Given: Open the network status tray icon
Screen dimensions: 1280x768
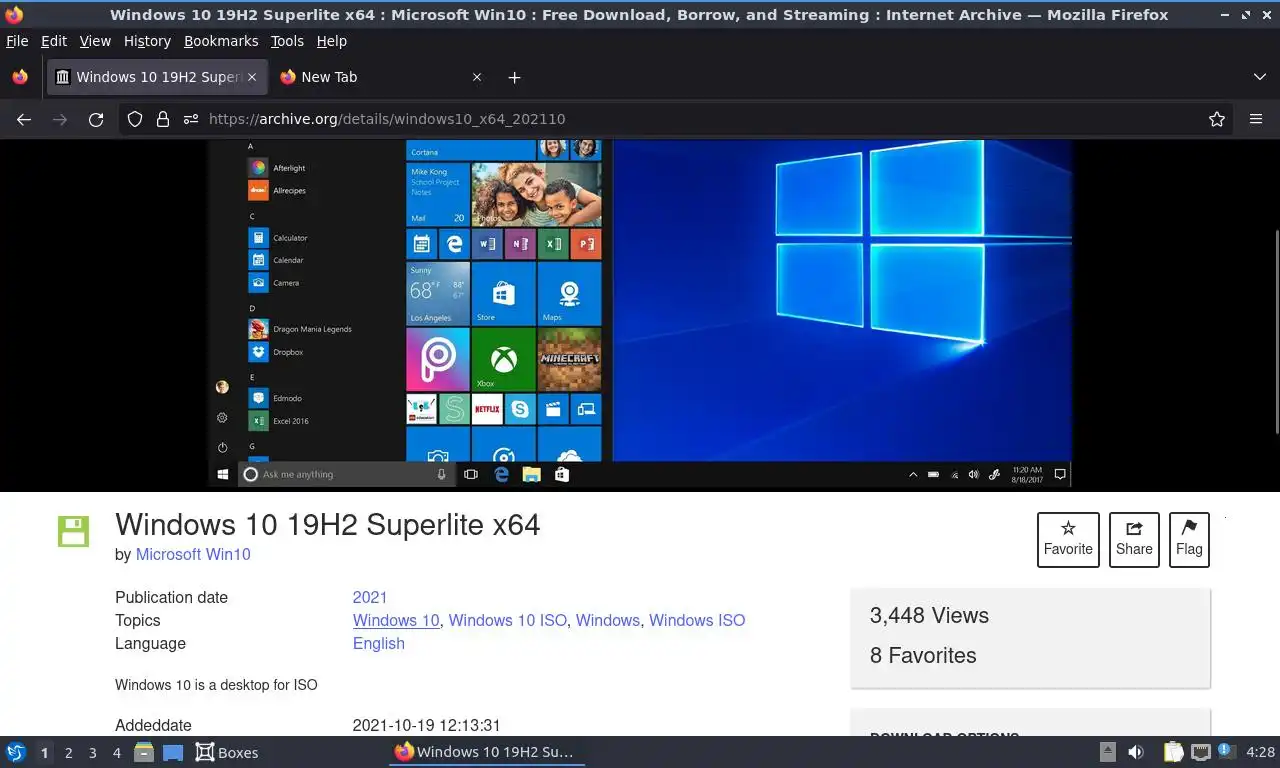Looking at the screenshot, I should click(x=1201, y=752).
